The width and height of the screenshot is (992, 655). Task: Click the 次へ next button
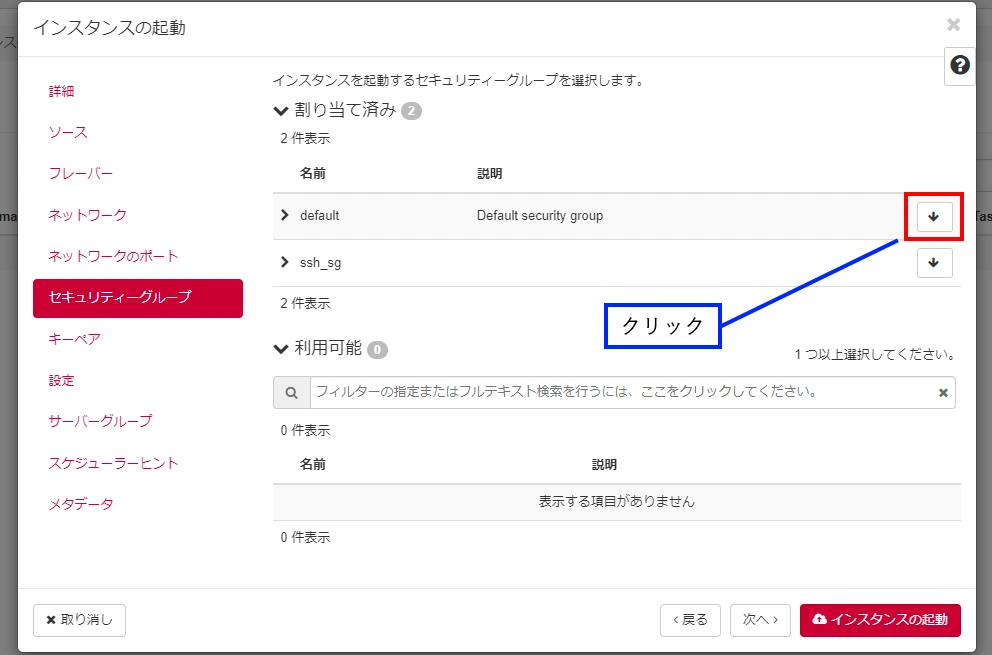point(760,620)
